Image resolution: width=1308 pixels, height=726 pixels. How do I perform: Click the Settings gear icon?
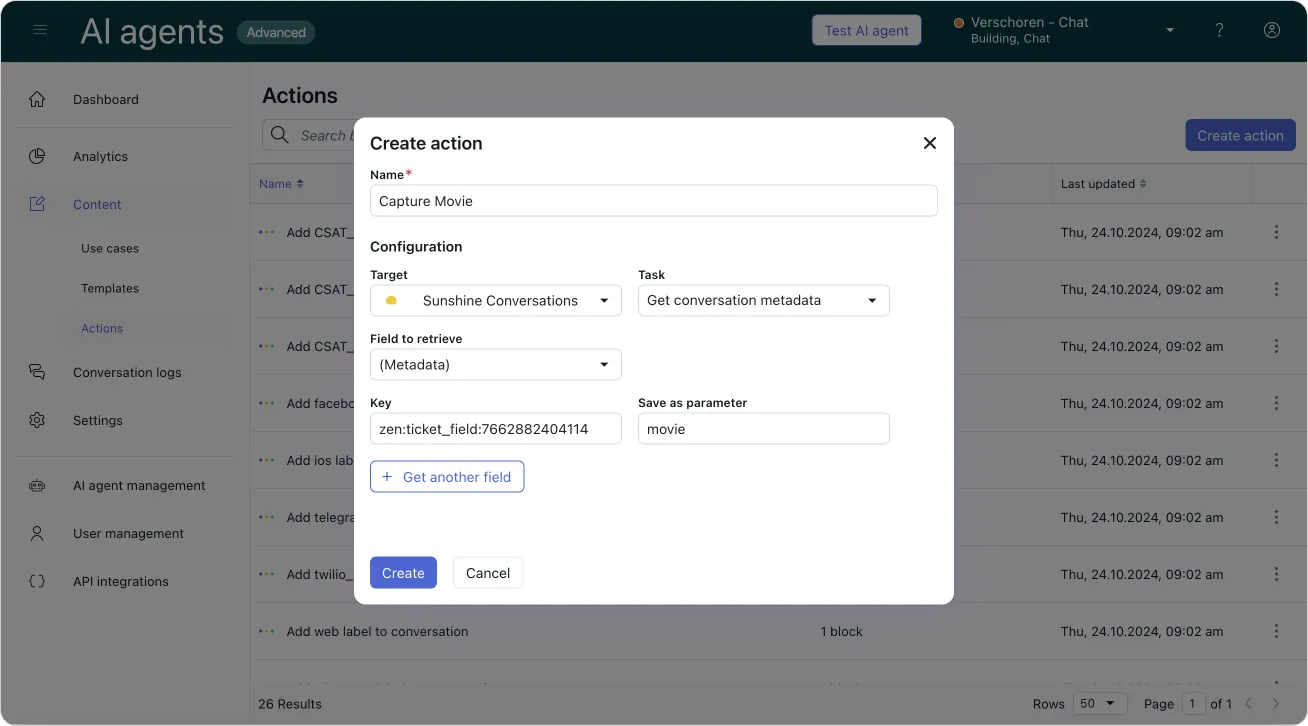click(x=37, y=420)
